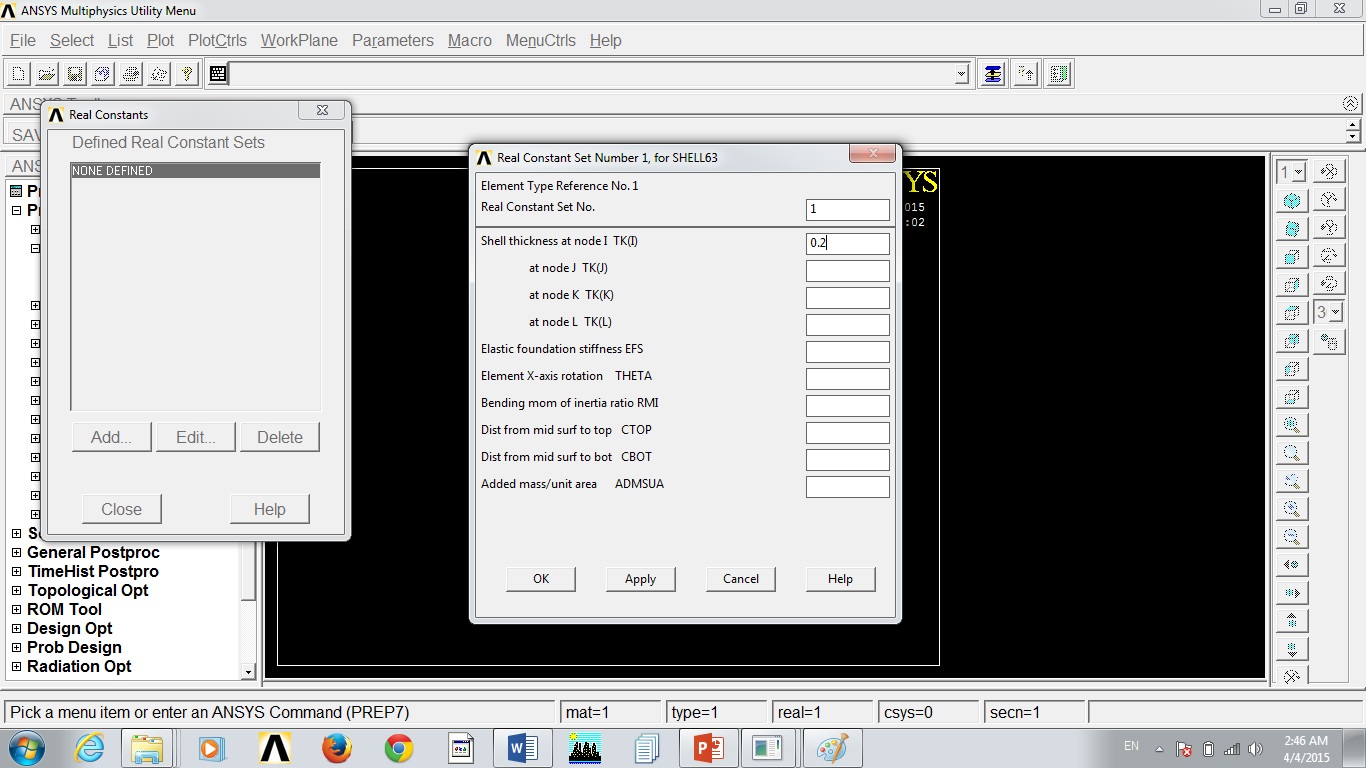Click the Raise Hidden windows icon

(x=992, y=74)
